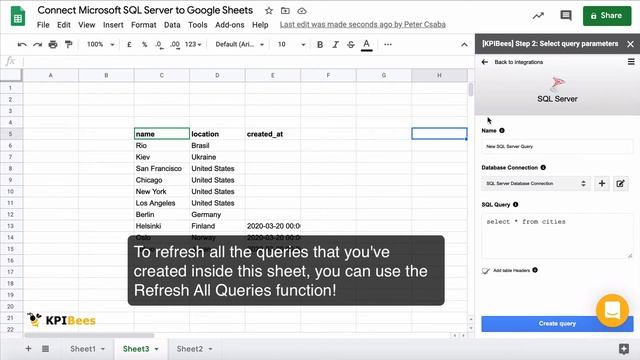Check cloud save status icon
Screen dimensions: 640x360
click(x=302, y=11)
